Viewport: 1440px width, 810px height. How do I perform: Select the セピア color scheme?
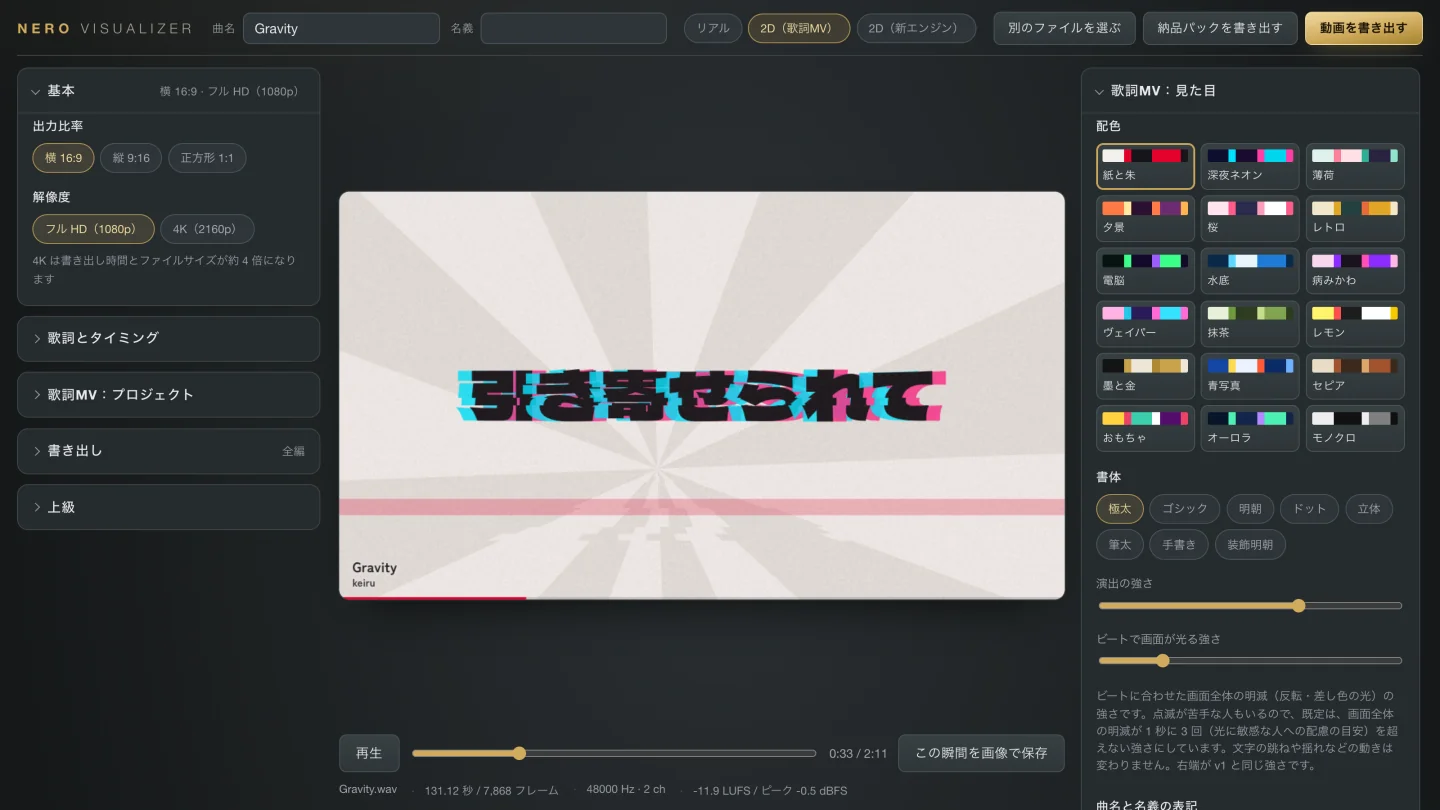1355,376
